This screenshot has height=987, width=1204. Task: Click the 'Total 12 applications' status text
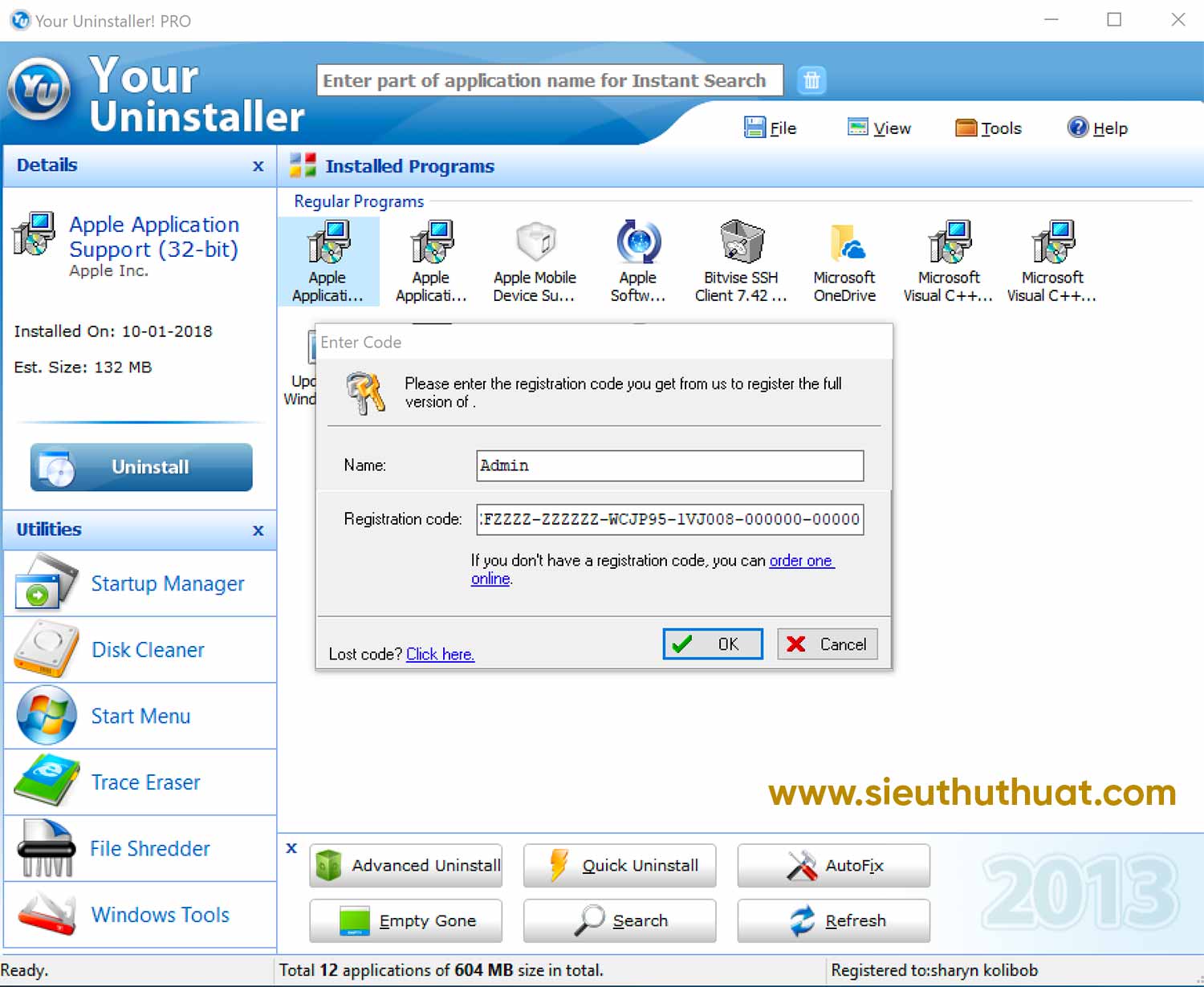[x=441, y=970]
